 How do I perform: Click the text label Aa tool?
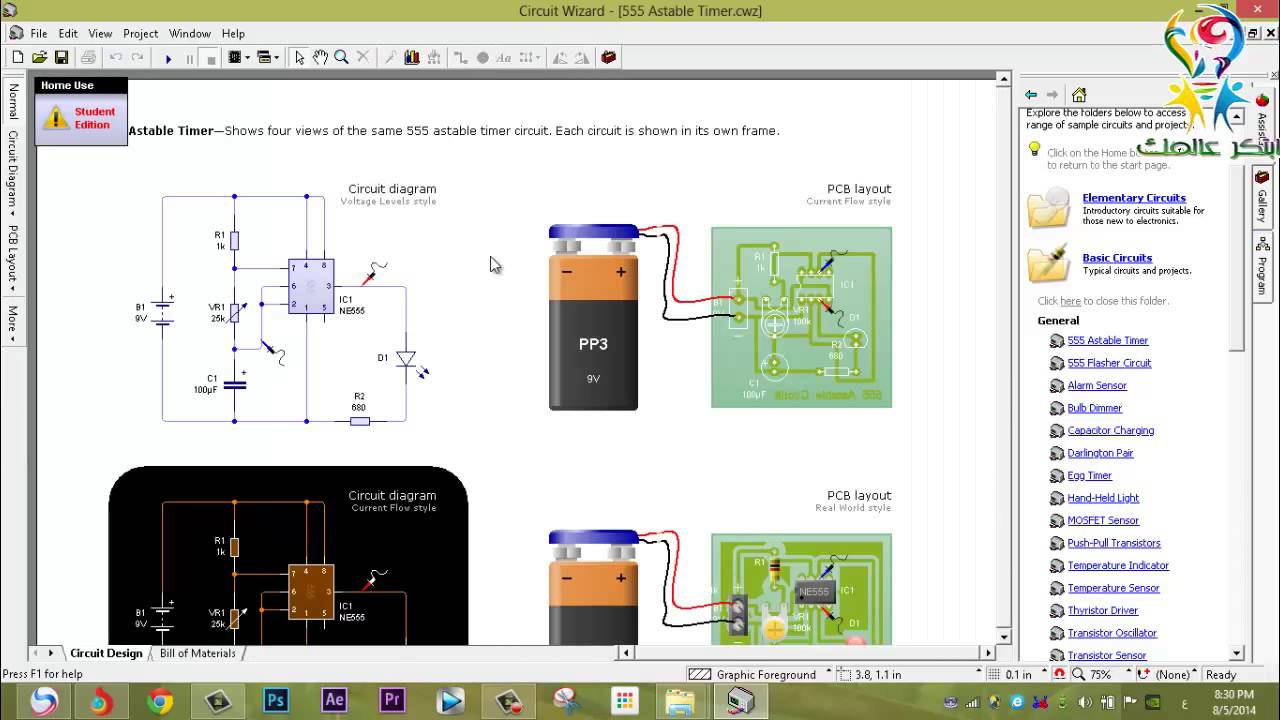click(504, 58)
